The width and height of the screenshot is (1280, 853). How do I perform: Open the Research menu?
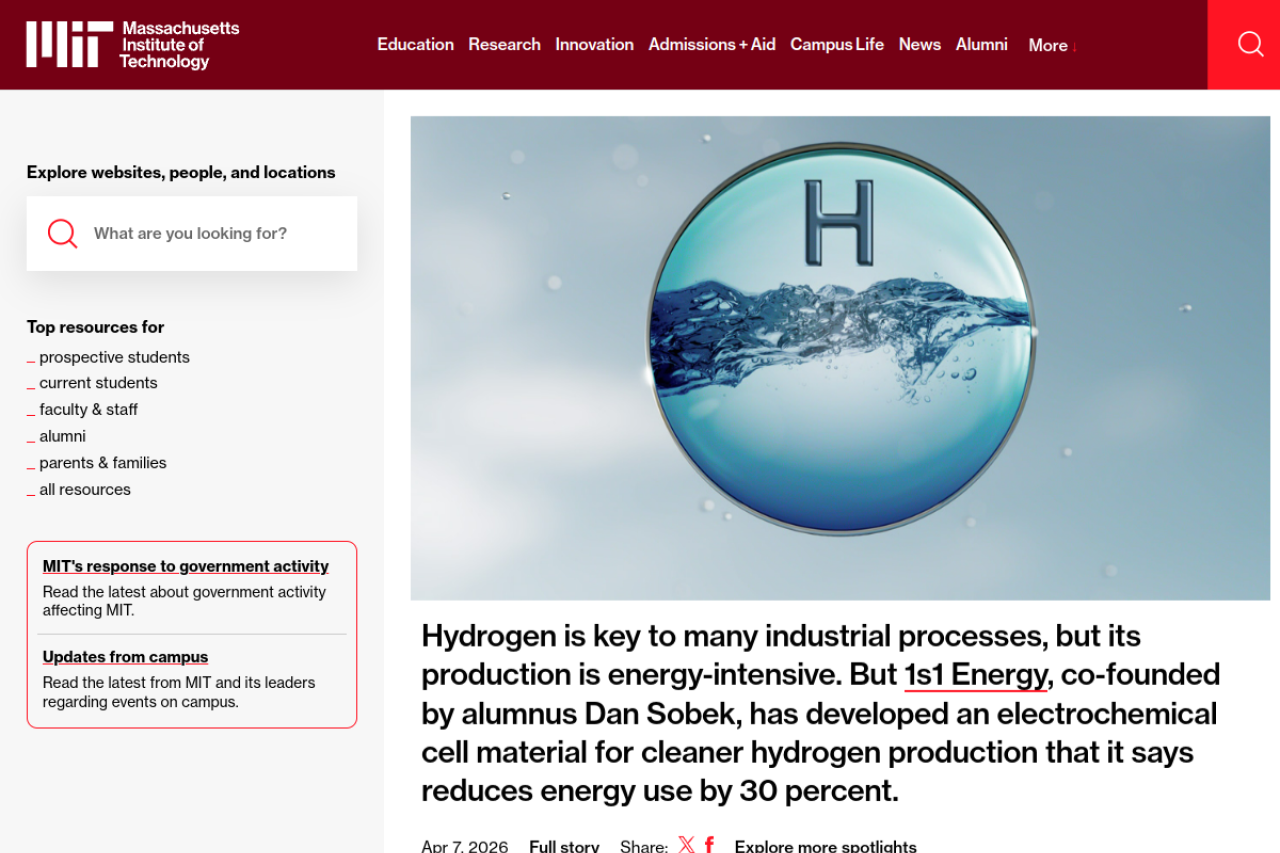click(504, 44)
